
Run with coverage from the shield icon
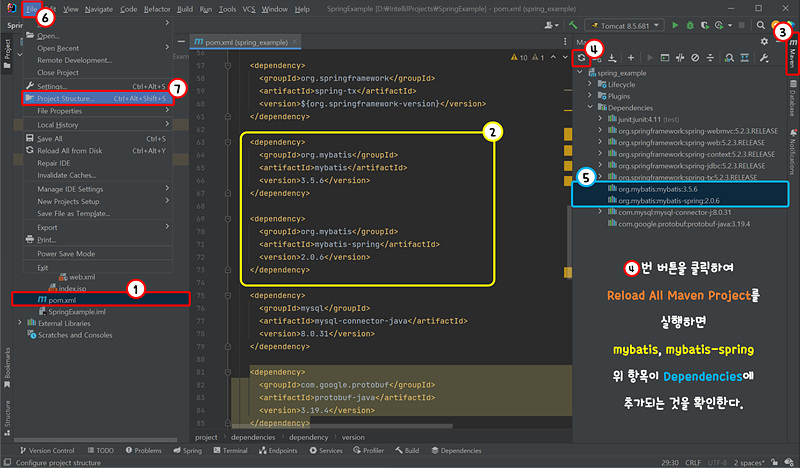pos(705,25)
